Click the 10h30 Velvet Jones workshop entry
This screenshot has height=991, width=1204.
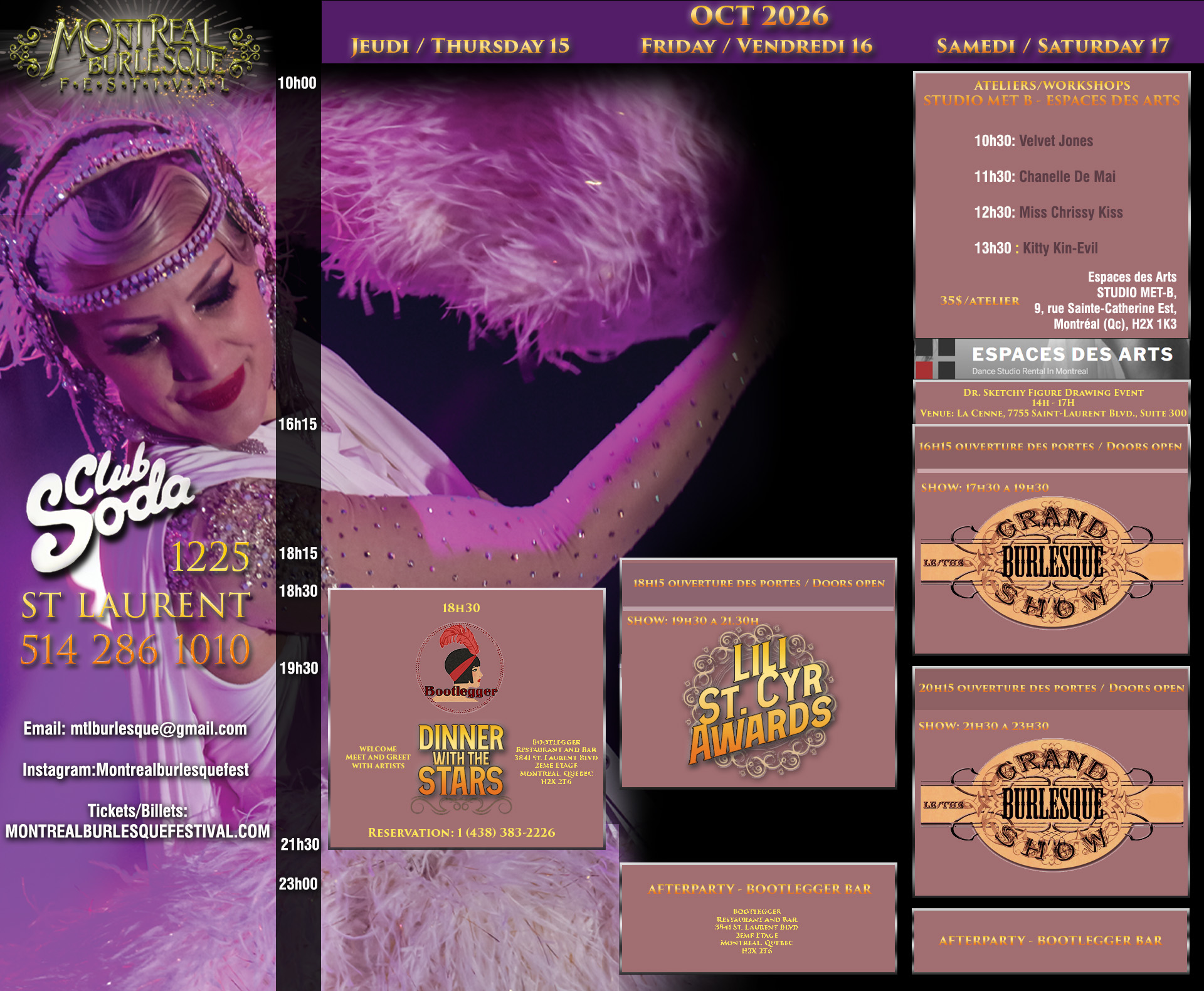point(1033,141)
